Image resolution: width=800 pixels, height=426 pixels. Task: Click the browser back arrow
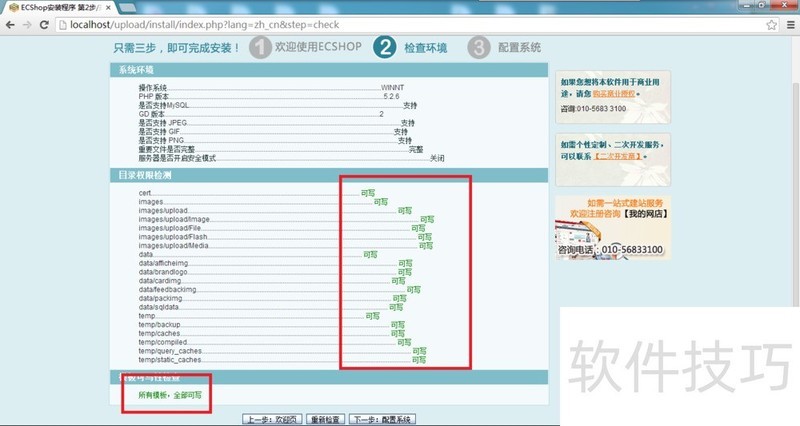click(x=10, y=24)
